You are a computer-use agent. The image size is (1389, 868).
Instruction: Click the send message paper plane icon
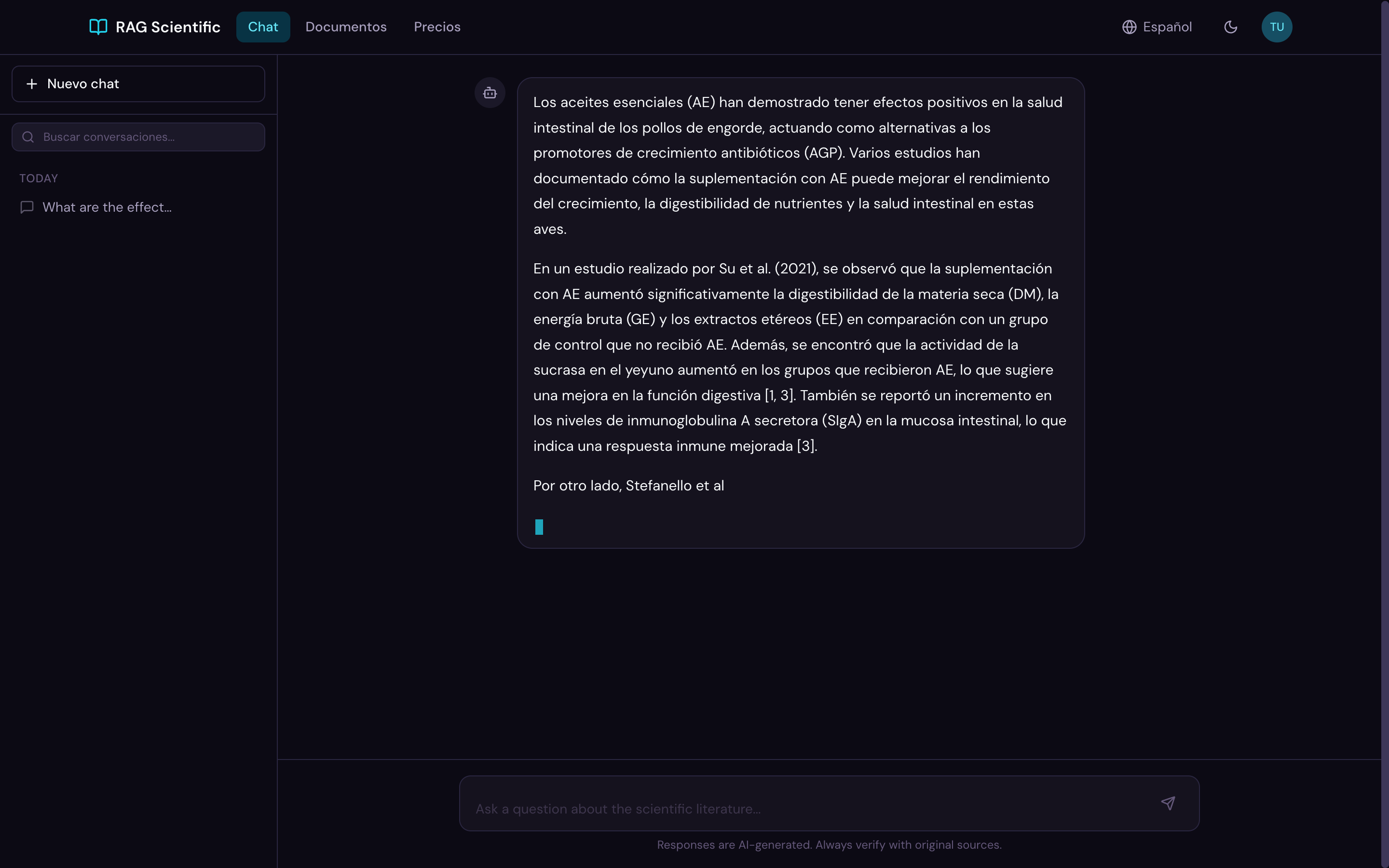click(1169, 803)
